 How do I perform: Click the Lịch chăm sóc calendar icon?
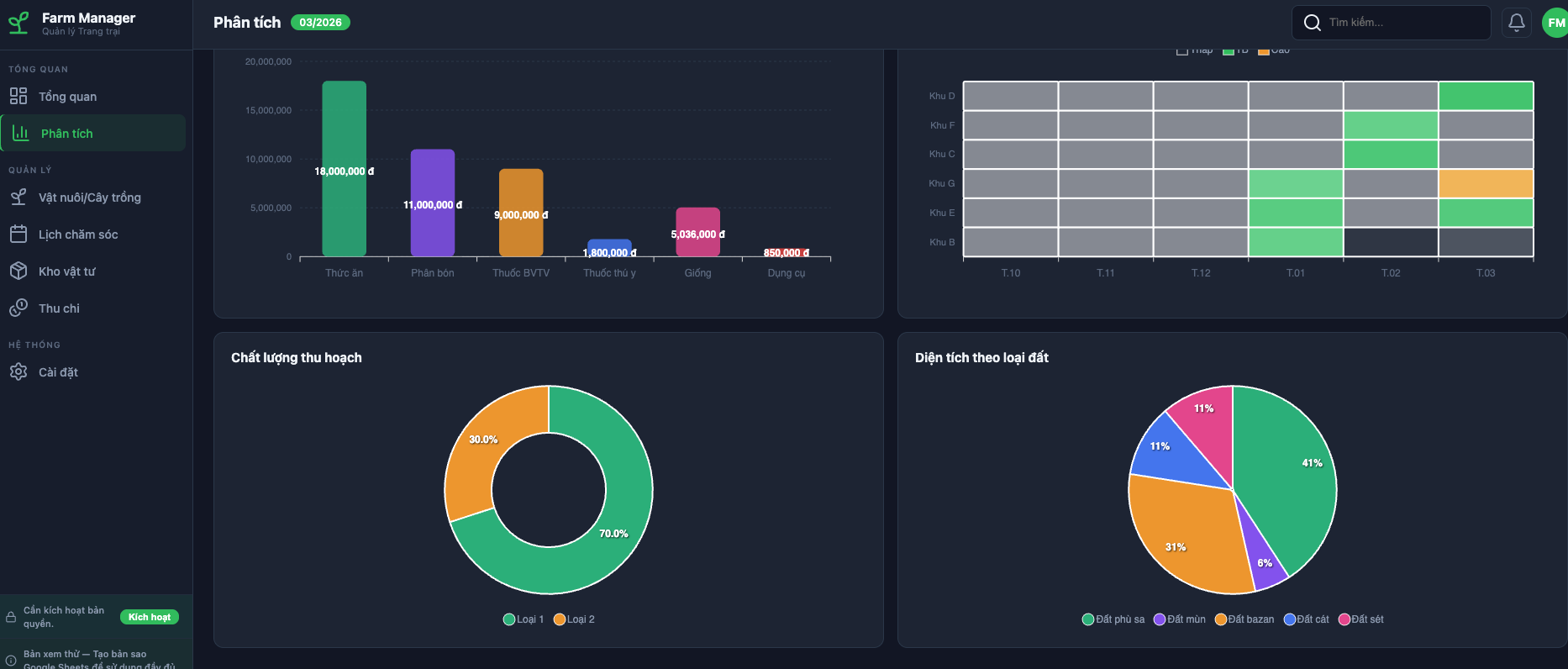(18, 234)
